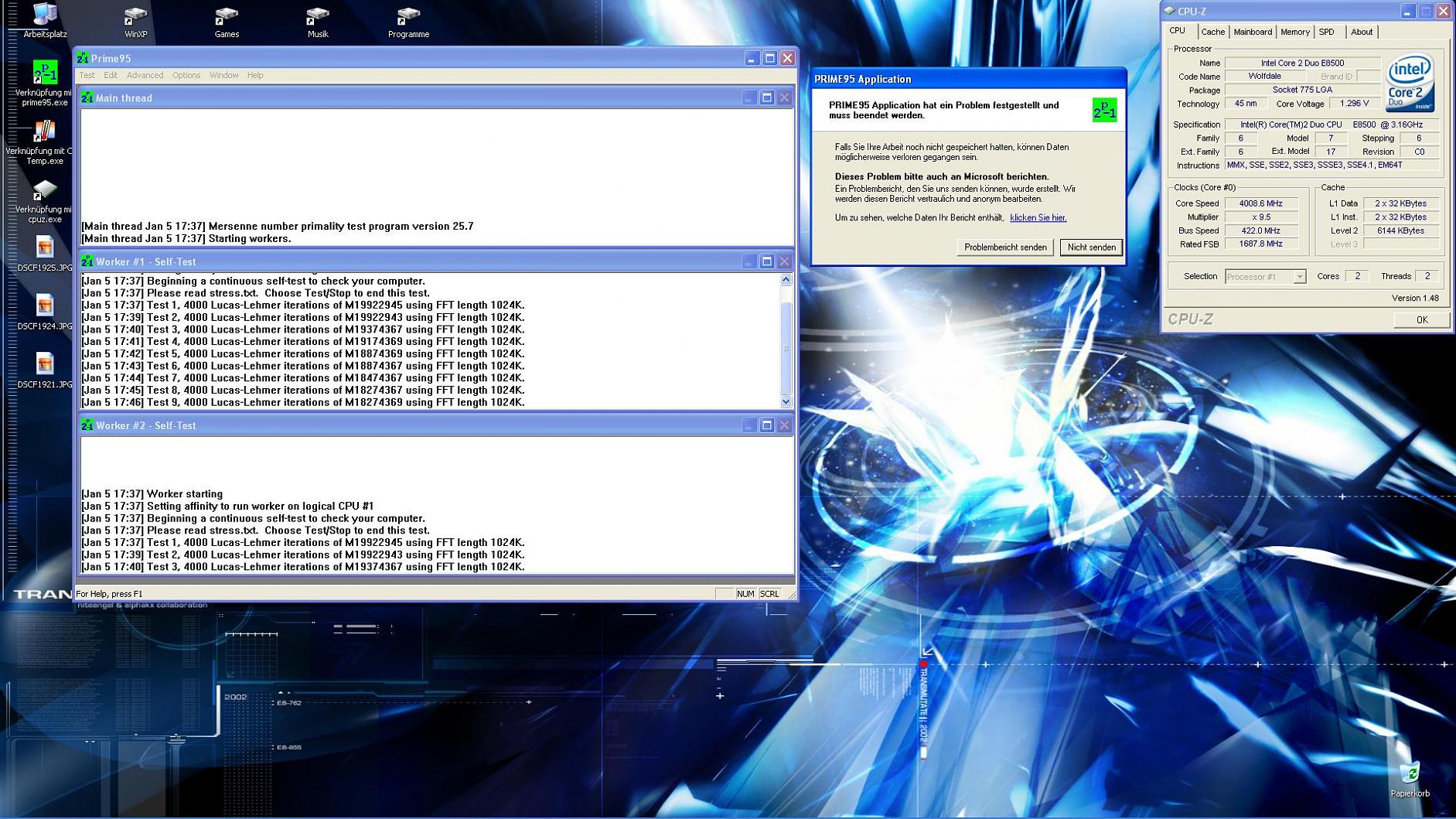Switch to the CPU tab in CPU-Z
Viewport: 1456px width, 819px height.
[1178, 31]
